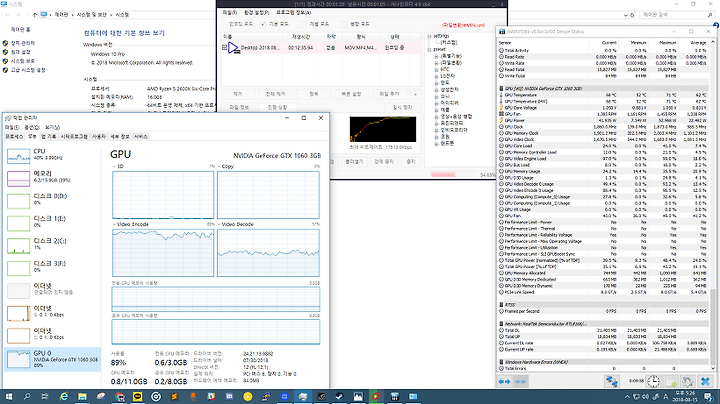Image resolution: width=720 pixels, height=404 pixels.
Task: Select GPU Temperature row in HWiNFO
Action: coord(603,95)
